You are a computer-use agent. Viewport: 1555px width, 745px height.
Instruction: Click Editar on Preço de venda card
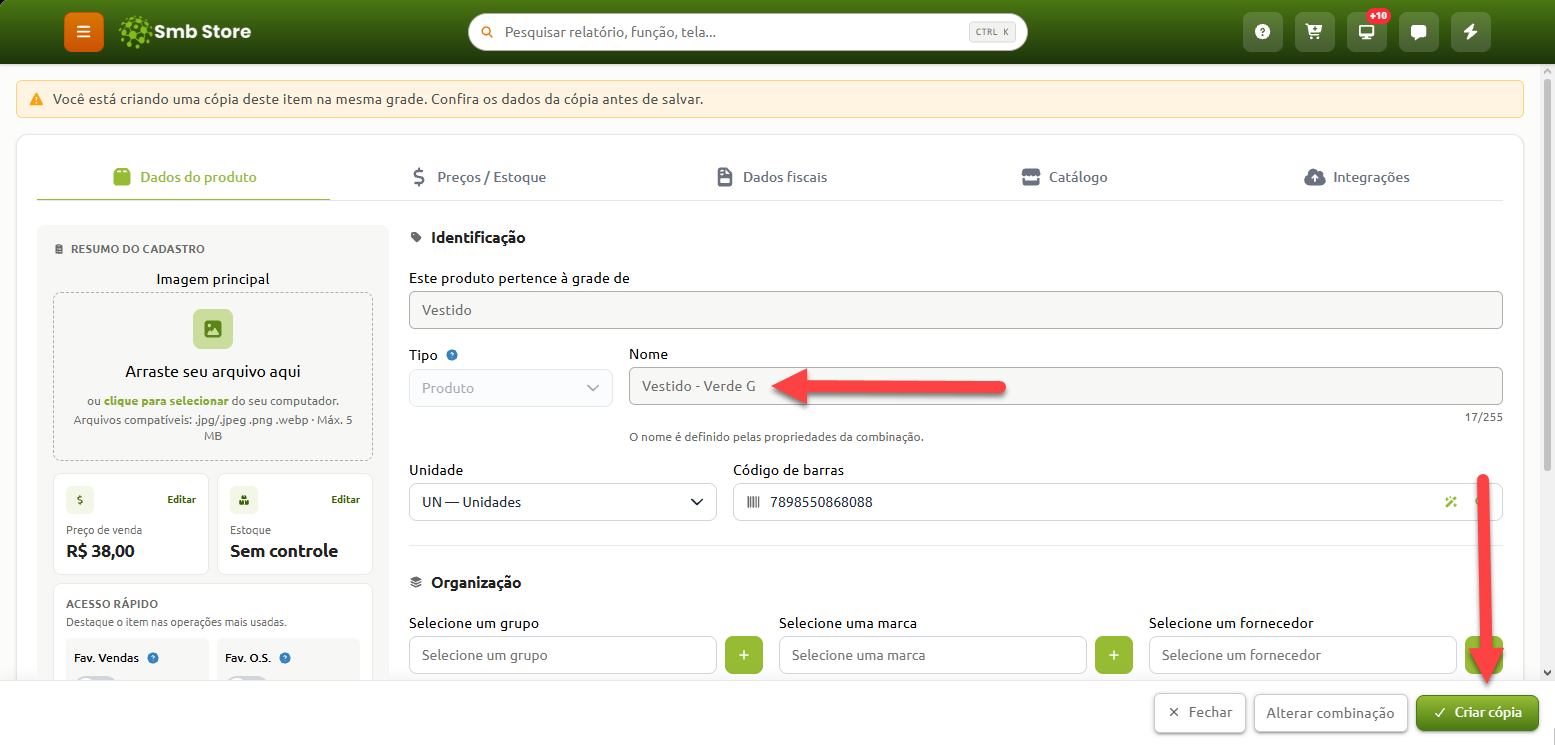pyautogui.click(x=181, y=499)
